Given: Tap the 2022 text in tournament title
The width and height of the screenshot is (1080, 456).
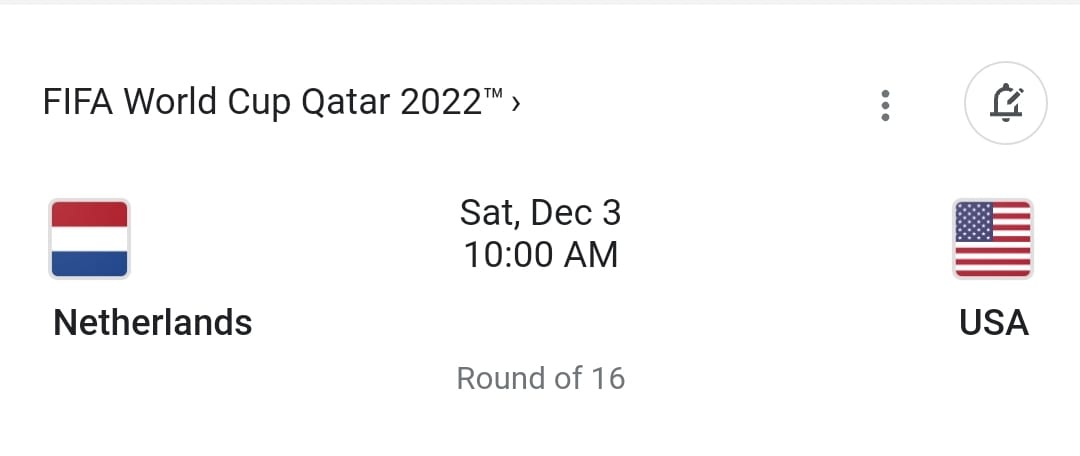Looking at the screenshot, I should click(x=441, y=102).
